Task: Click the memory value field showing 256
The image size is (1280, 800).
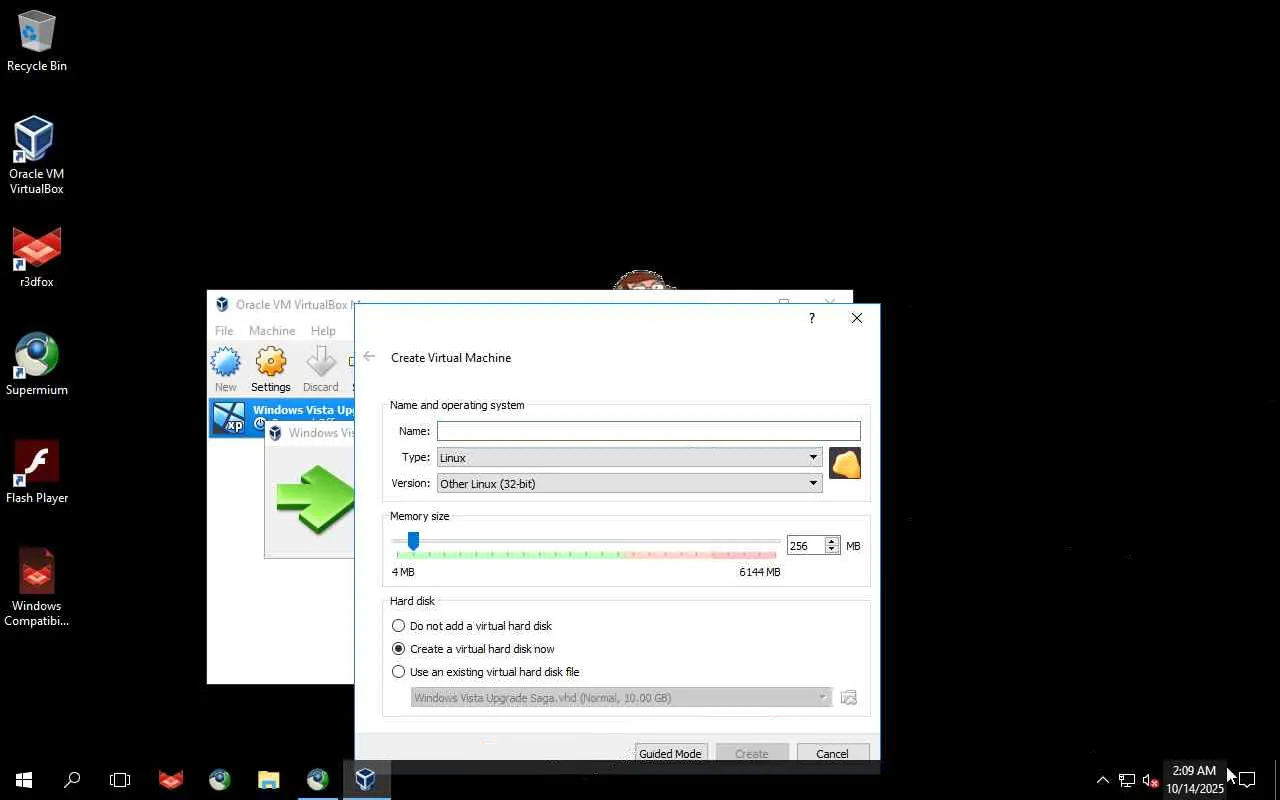Action: pos(805,545)
